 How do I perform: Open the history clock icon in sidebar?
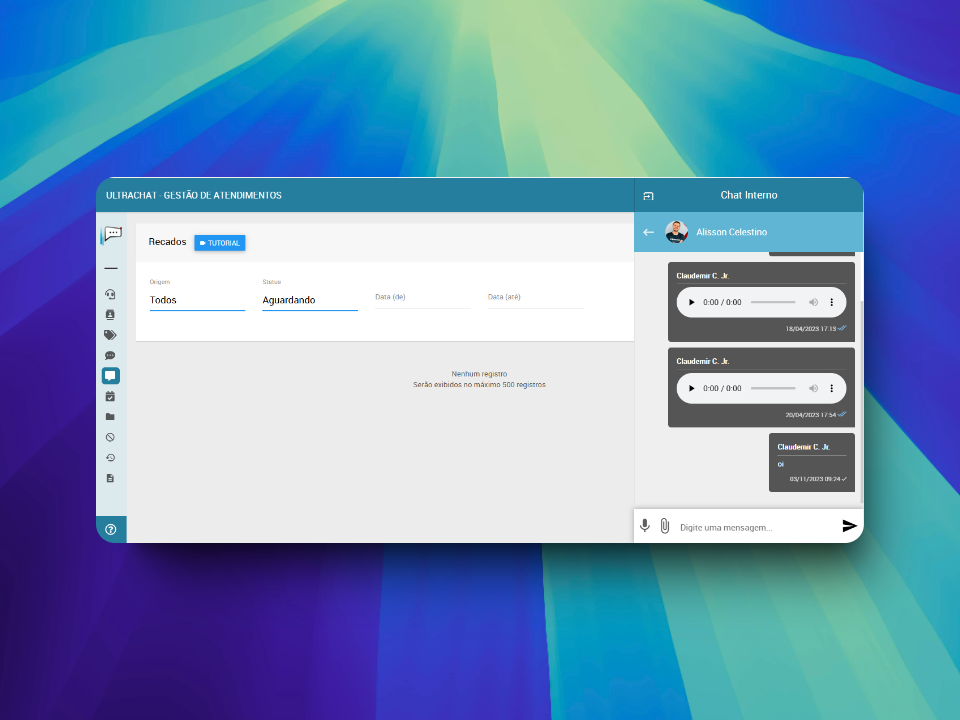(110, 458)
